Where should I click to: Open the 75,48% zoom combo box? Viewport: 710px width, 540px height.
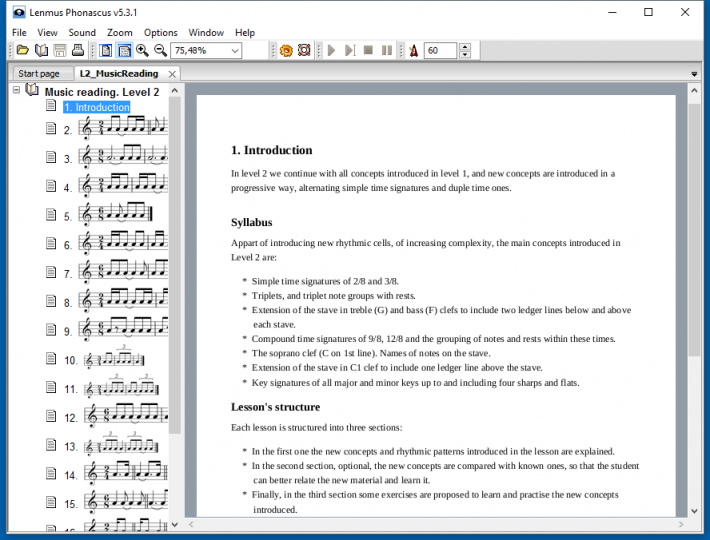coord(206,50)
